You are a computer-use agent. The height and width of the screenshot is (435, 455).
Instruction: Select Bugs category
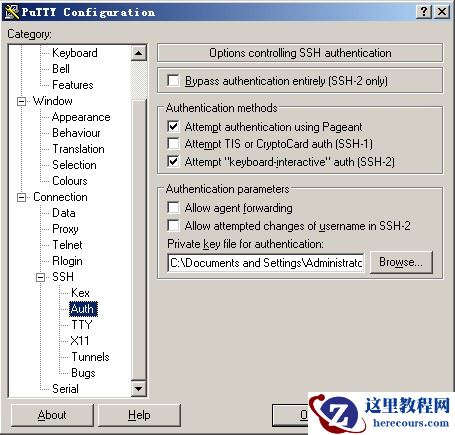point(83,373)
